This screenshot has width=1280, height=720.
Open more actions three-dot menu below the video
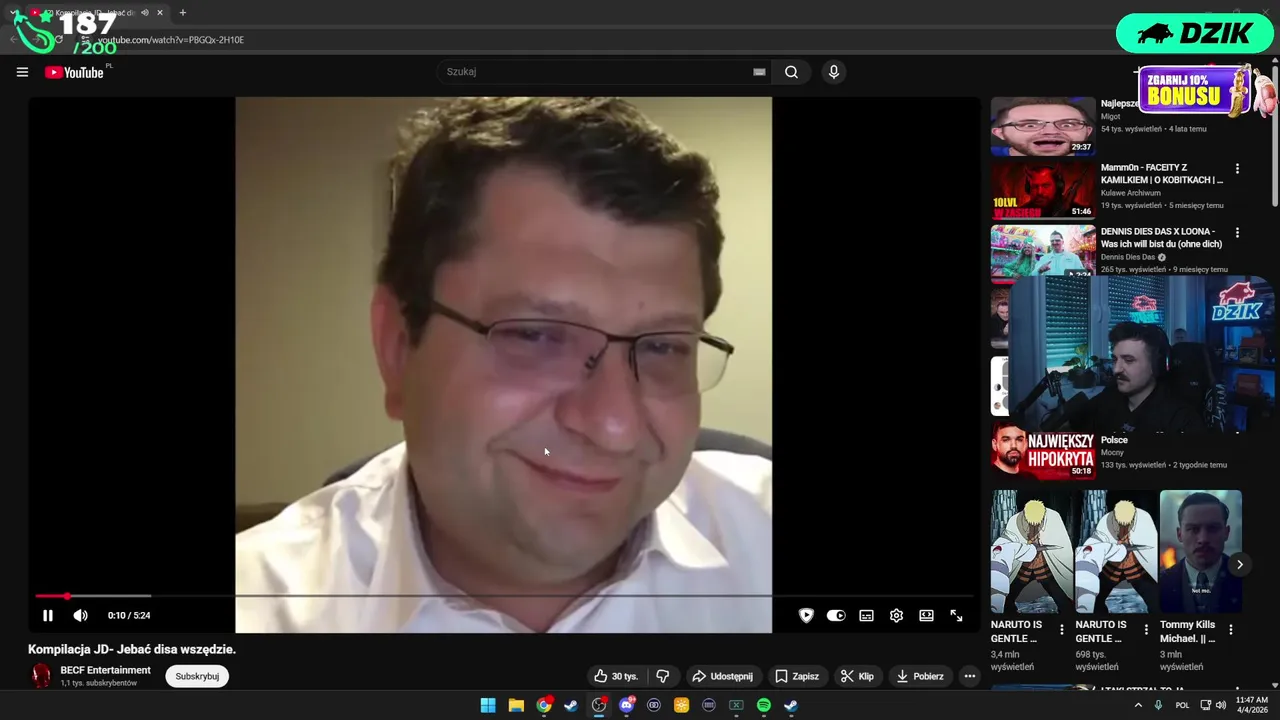pos(969,676)
